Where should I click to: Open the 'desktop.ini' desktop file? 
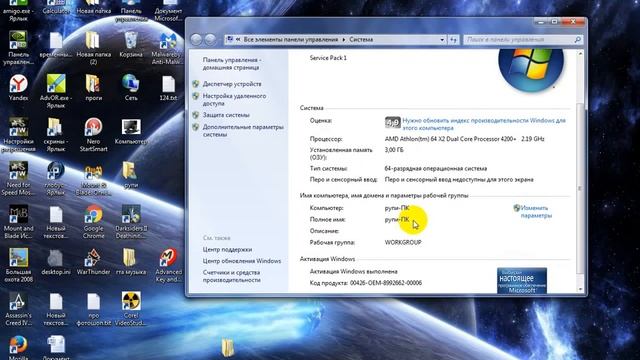click(56, 261)
